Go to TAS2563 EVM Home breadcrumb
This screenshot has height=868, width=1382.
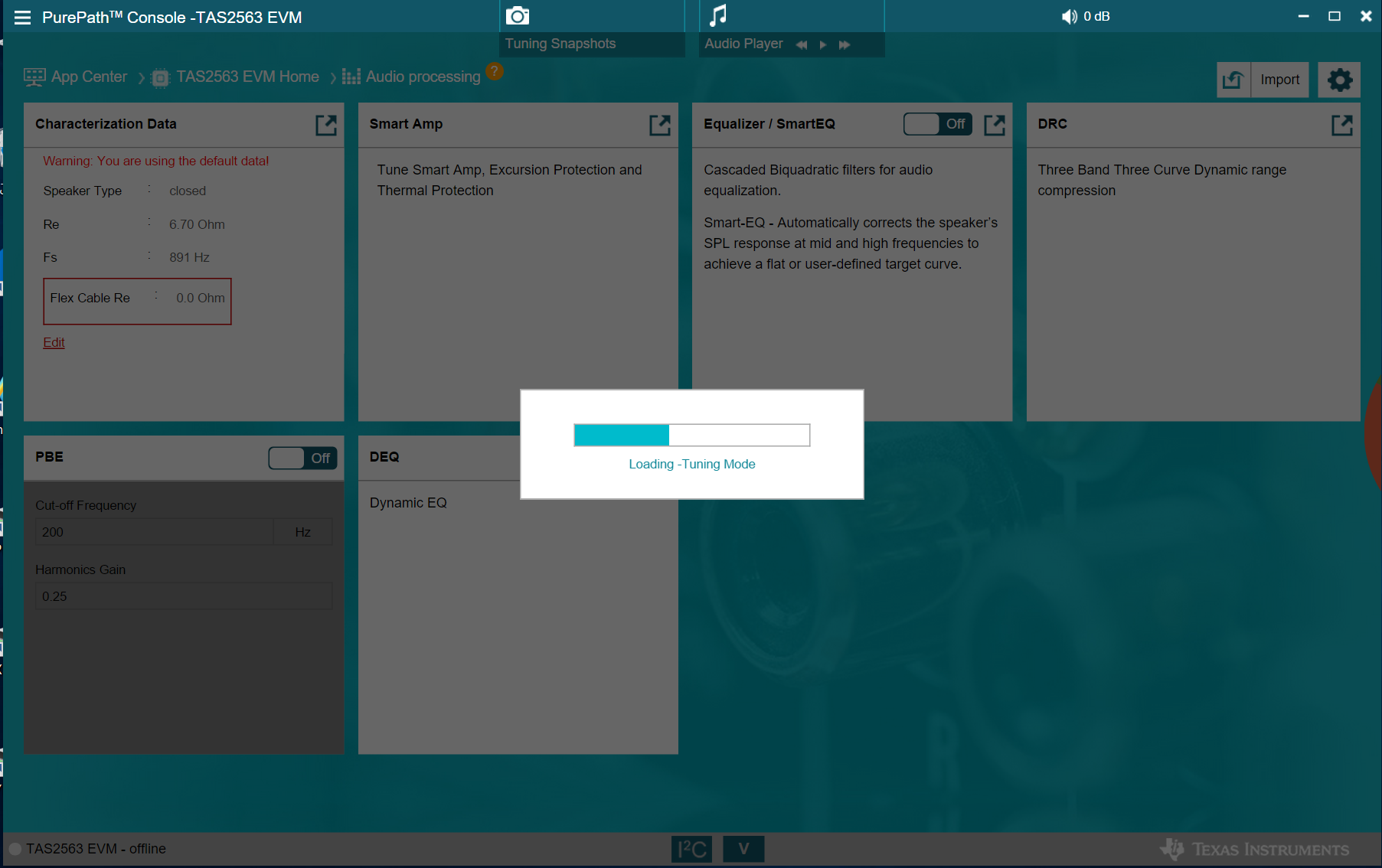click(x=237, y=77)
